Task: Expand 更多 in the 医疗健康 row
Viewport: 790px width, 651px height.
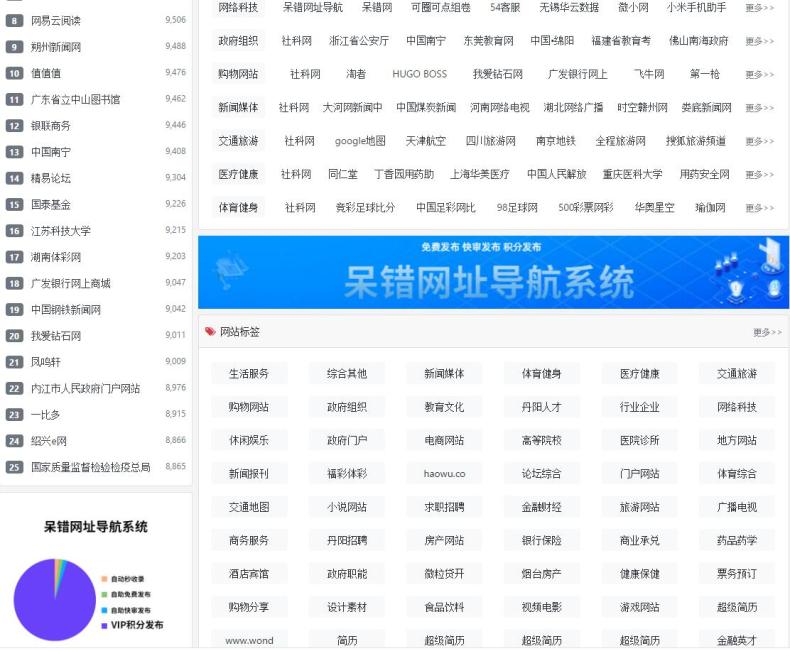Action: [x=759, y=174]
